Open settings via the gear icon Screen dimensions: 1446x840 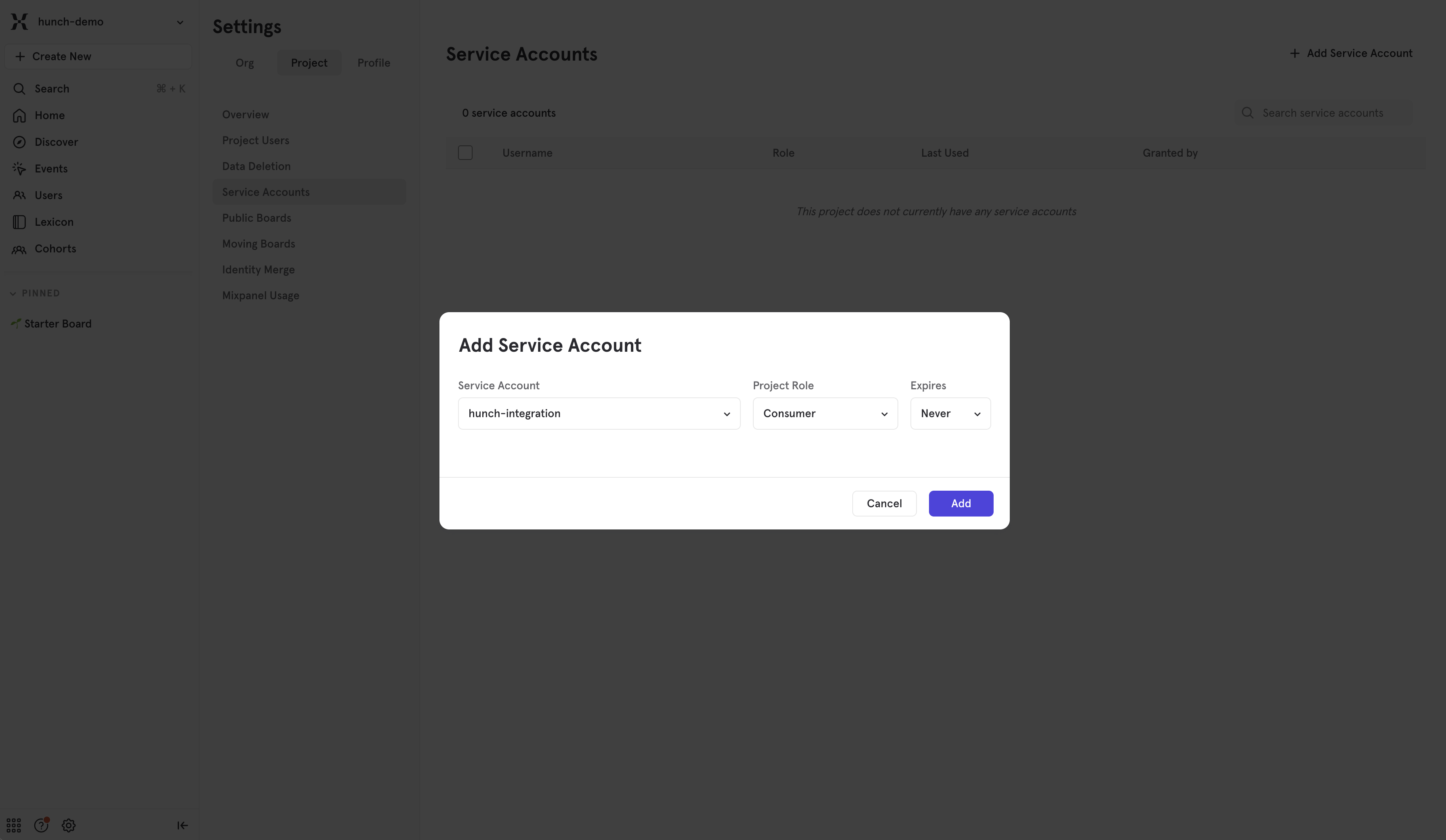coord(68,825)
